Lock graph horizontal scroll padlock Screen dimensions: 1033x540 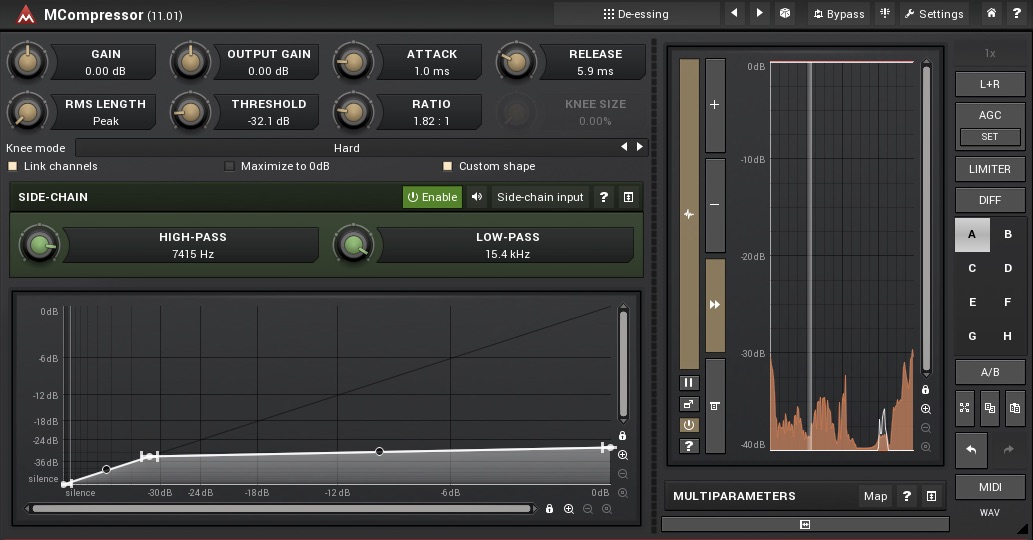[549, 508]
